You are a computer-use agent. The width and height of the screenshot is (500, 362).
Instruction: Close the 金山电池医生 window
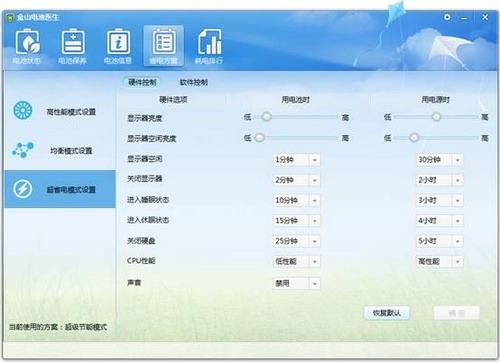point(485,17)
